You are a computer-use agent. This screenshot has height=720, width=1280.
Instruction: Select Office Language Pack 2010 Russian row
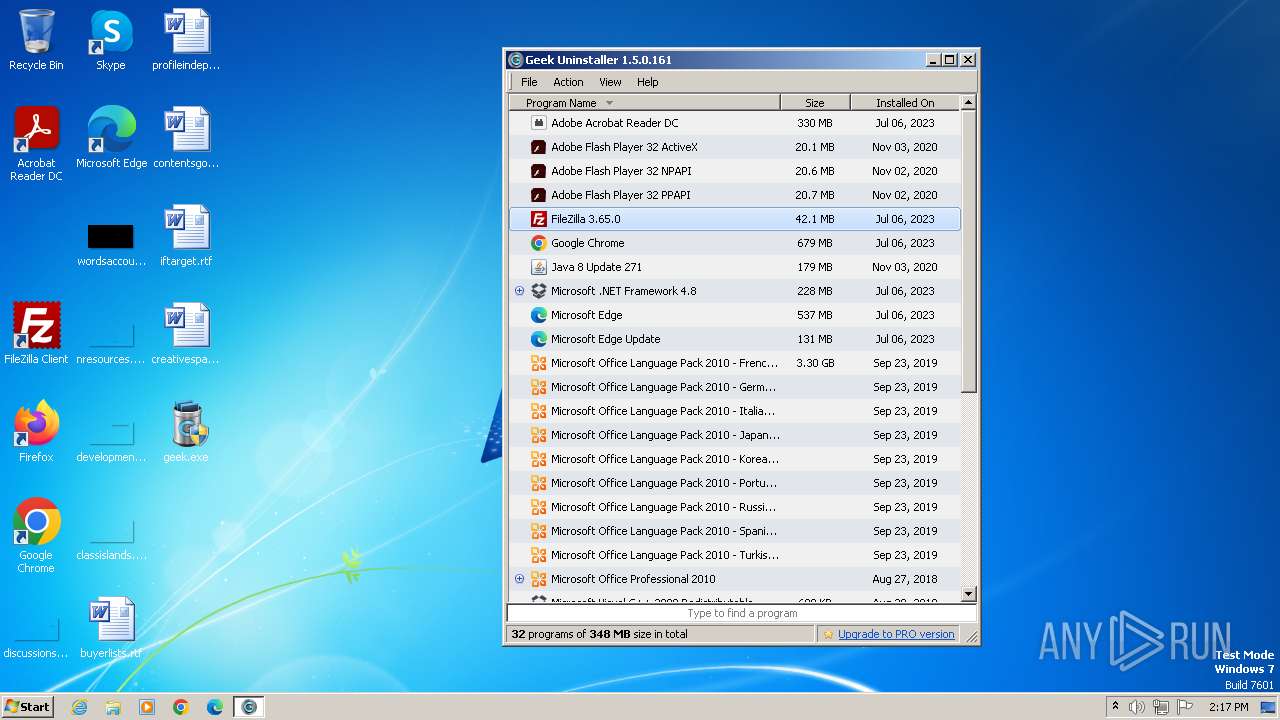click(x=734, y=507)
